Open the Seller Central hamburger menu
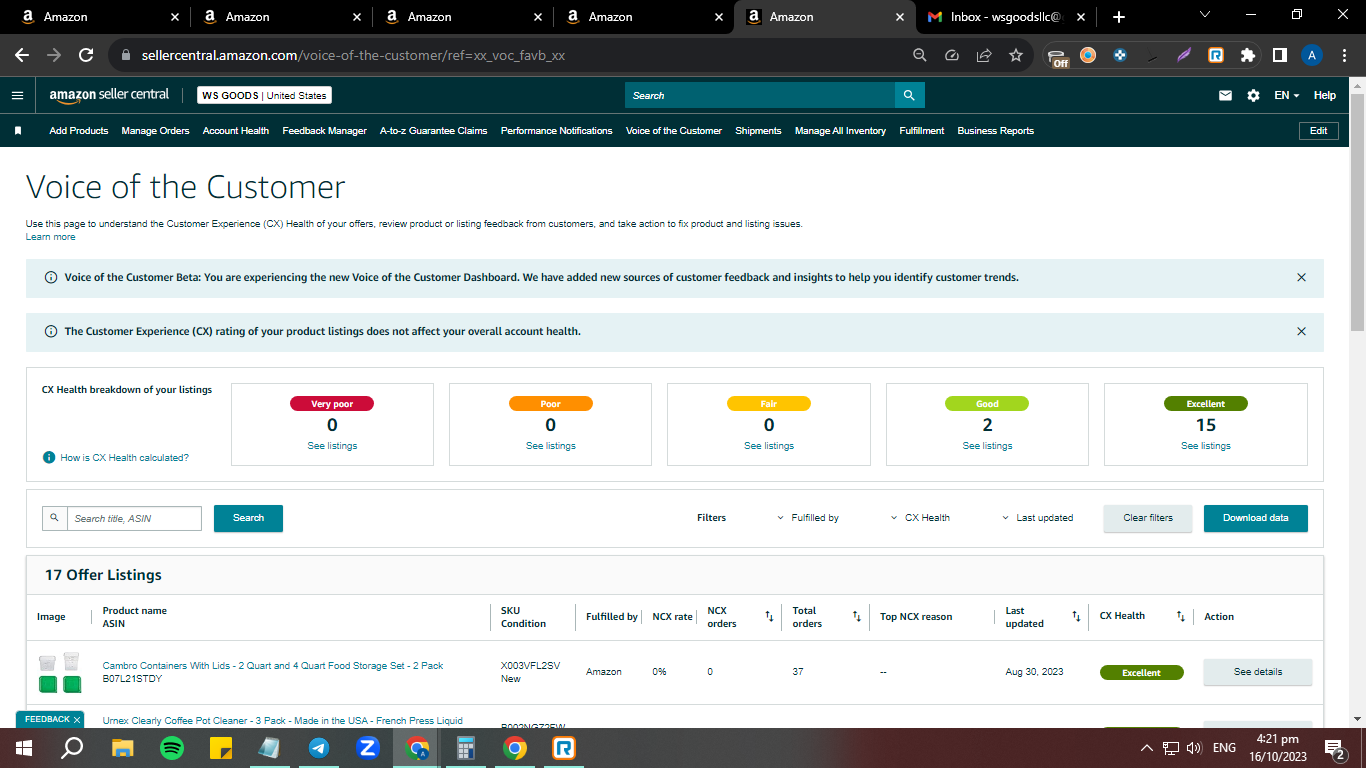 coord(17,96)
